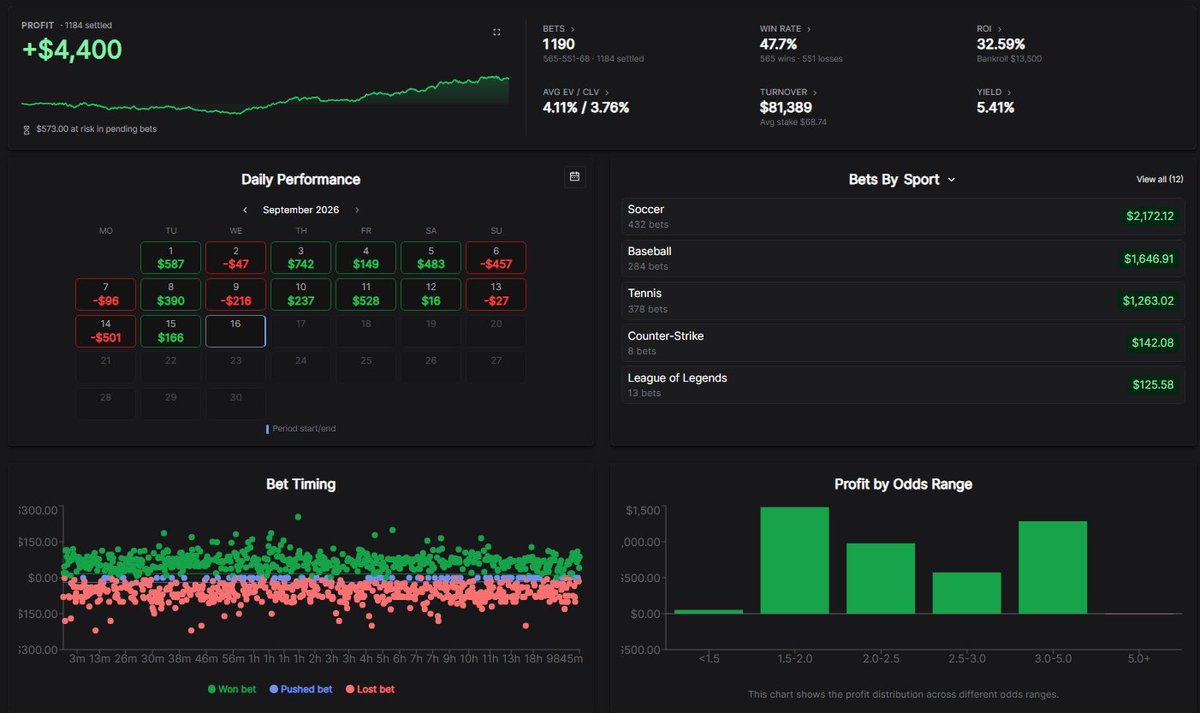1200x713 pixels.
Task: Select the highlighted day 16 cell
Action: tap(236, 331)
